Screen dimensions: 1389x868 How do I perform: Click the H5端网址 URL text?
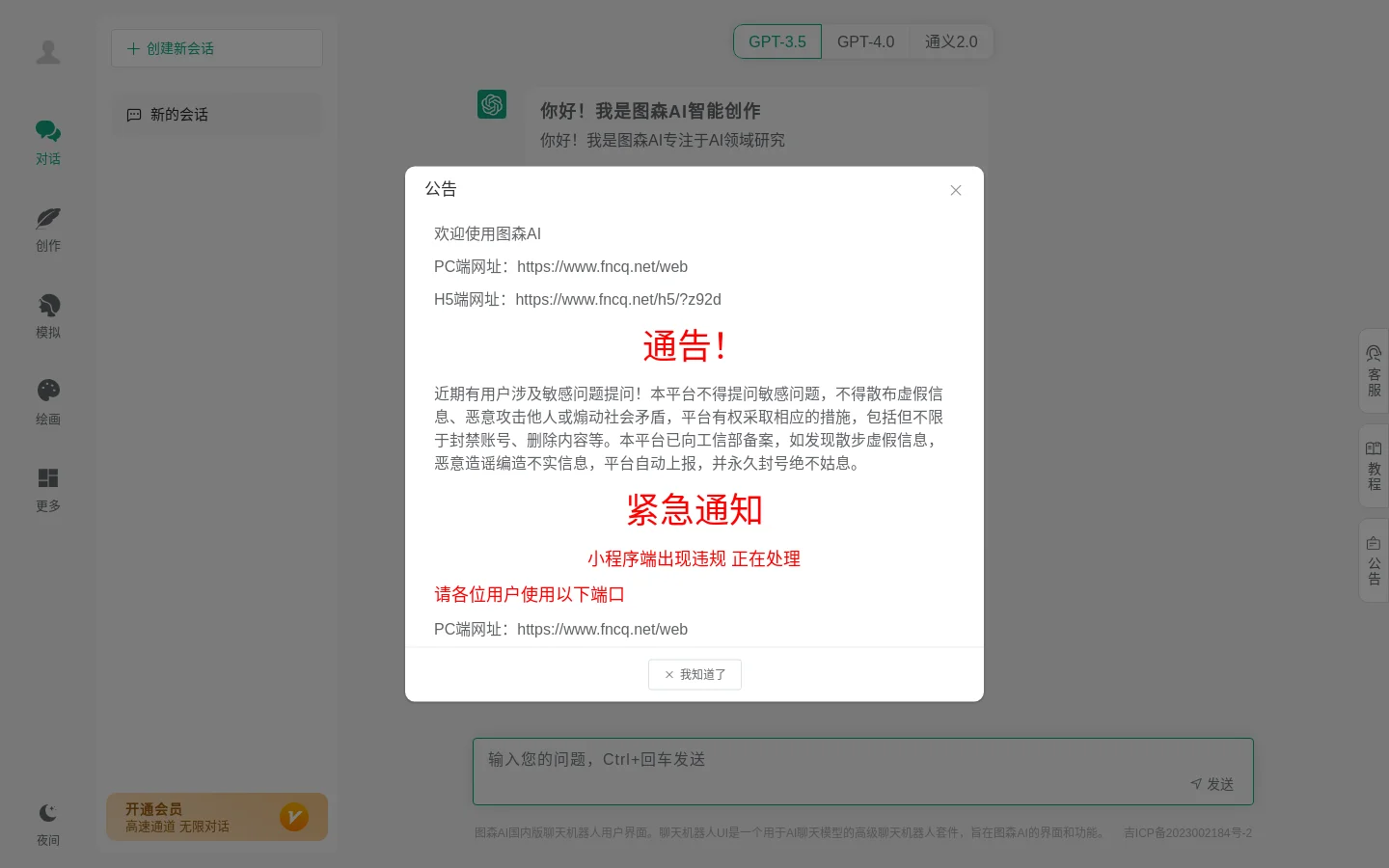tap(618, 300)
